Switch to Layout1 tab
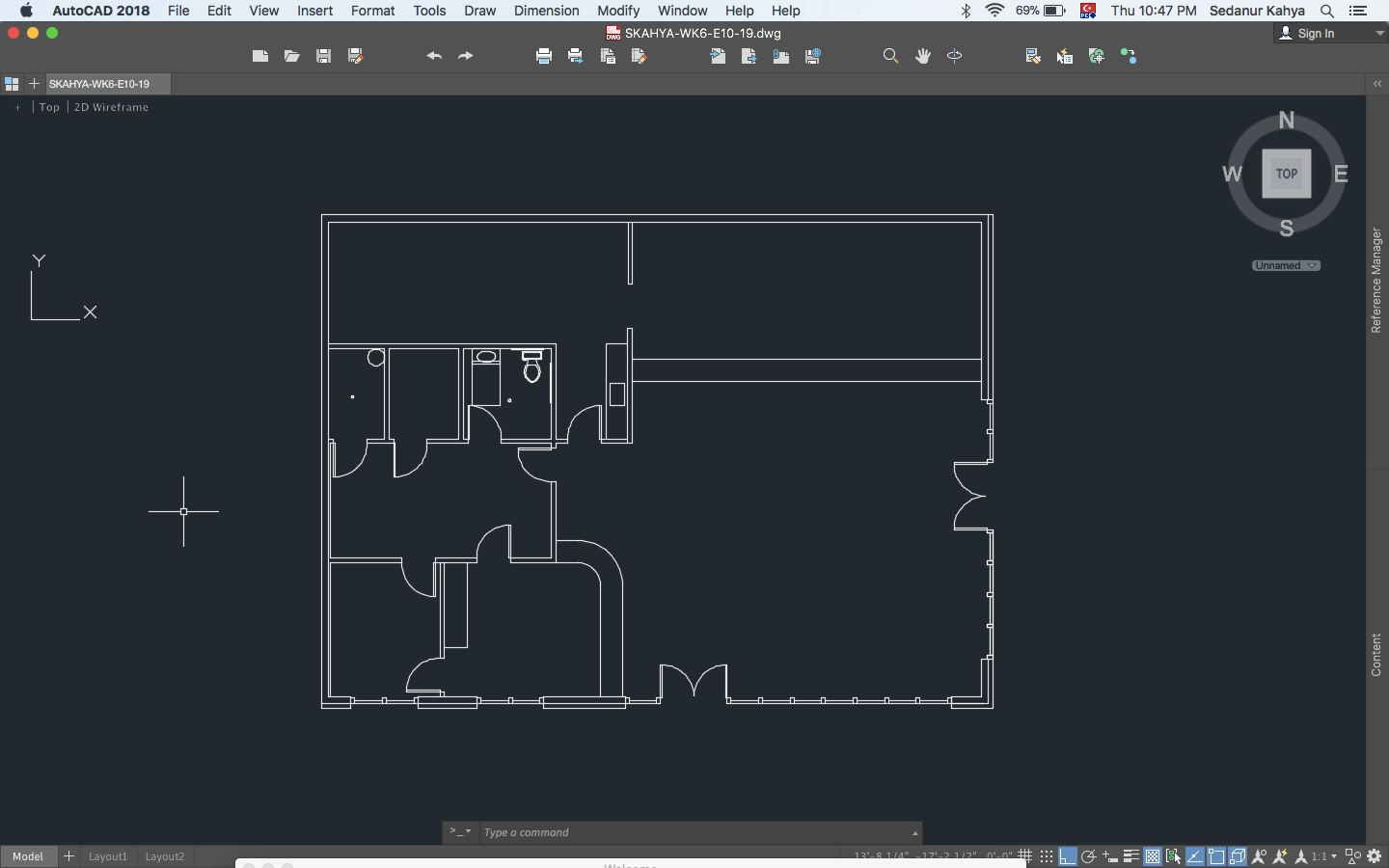Screen dimensions: 1389x868 pos(108,856)
